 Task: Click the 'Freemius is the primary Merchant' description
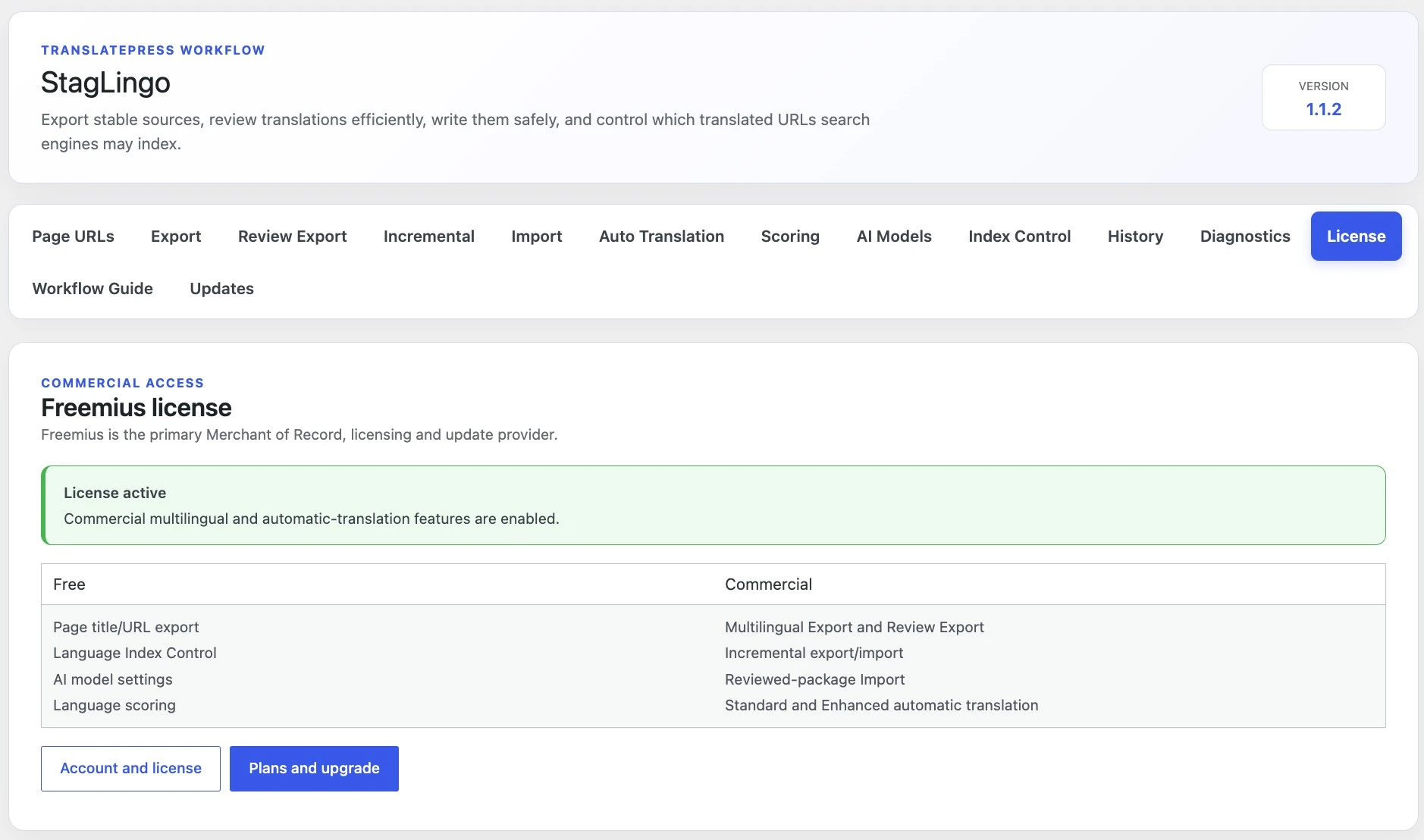(x=300, y=434)
